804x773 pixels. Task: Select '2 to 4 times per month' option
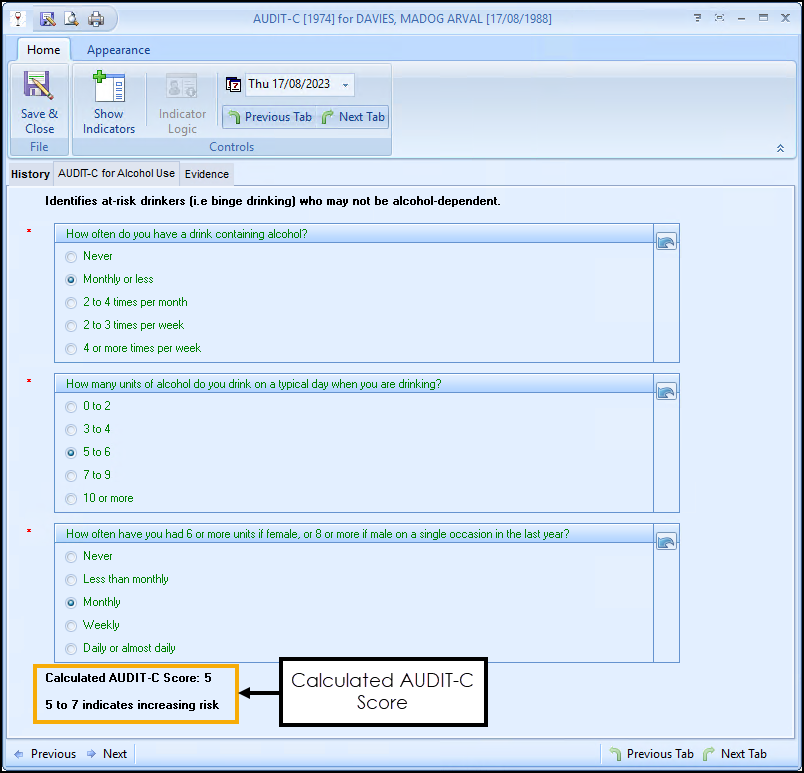click(71, 303)
